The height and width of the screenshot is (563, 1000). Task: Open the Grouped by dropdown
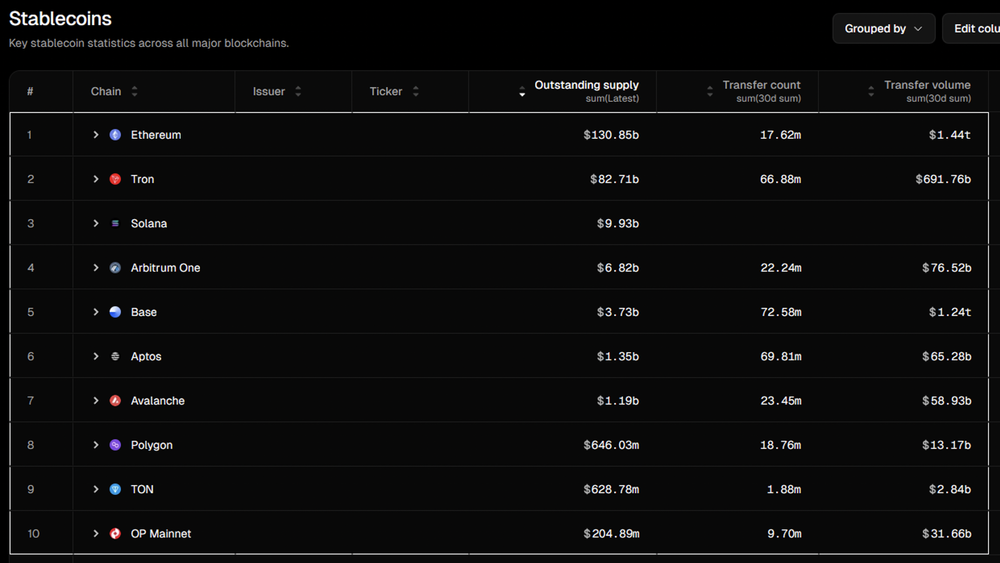click(x=883, y=29)
